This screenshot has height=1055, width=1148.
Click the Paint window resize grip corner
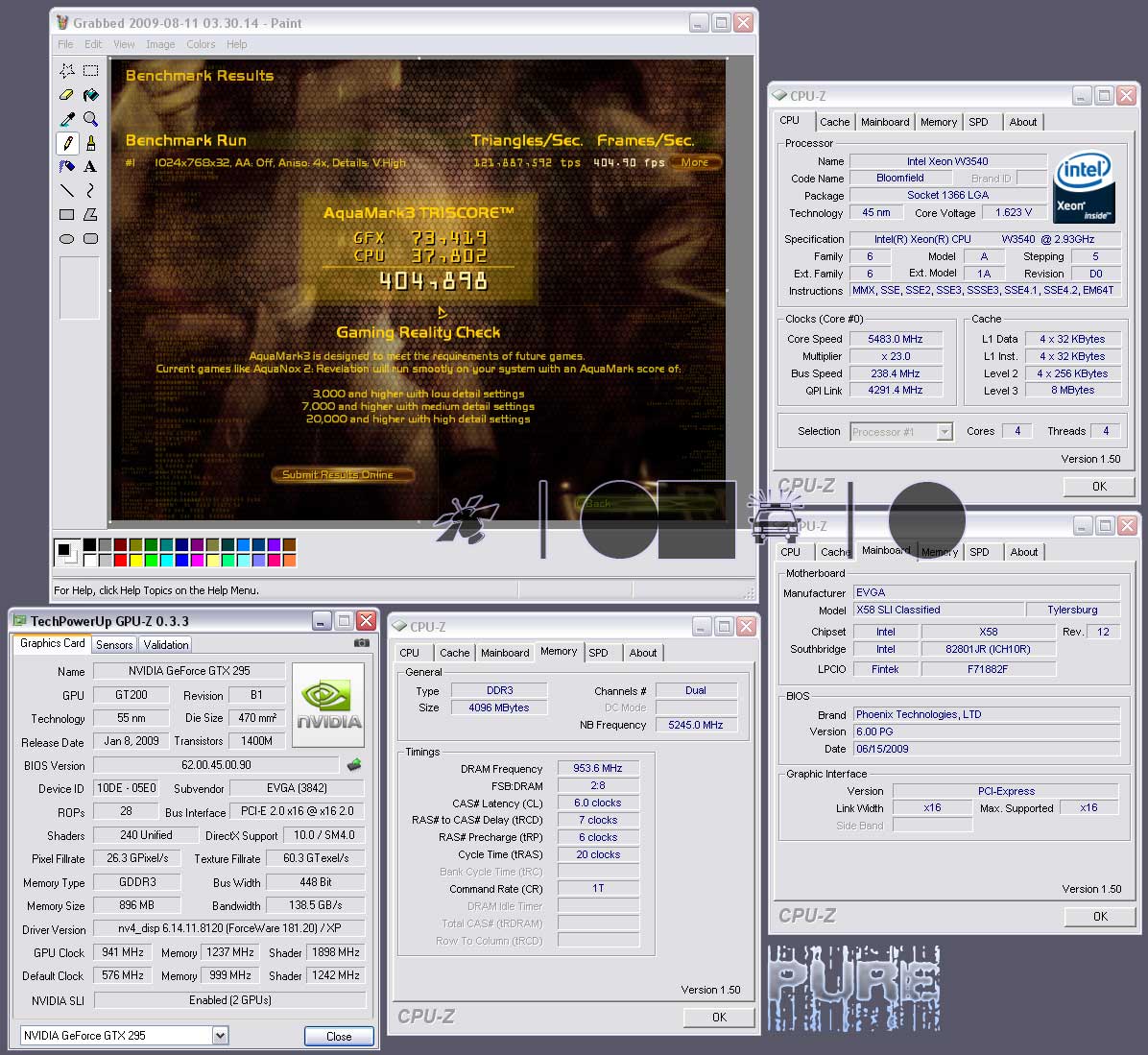coord(749,593)
